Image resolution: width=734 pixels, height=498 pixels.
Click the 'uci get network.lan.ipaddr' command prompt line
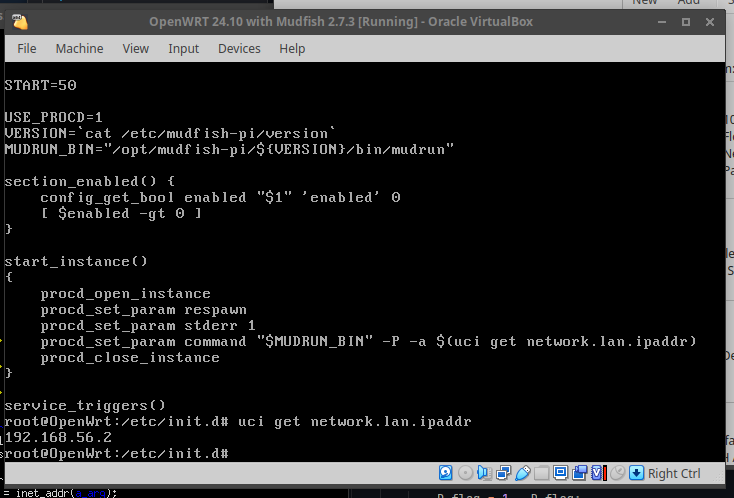tap(238, 421)
